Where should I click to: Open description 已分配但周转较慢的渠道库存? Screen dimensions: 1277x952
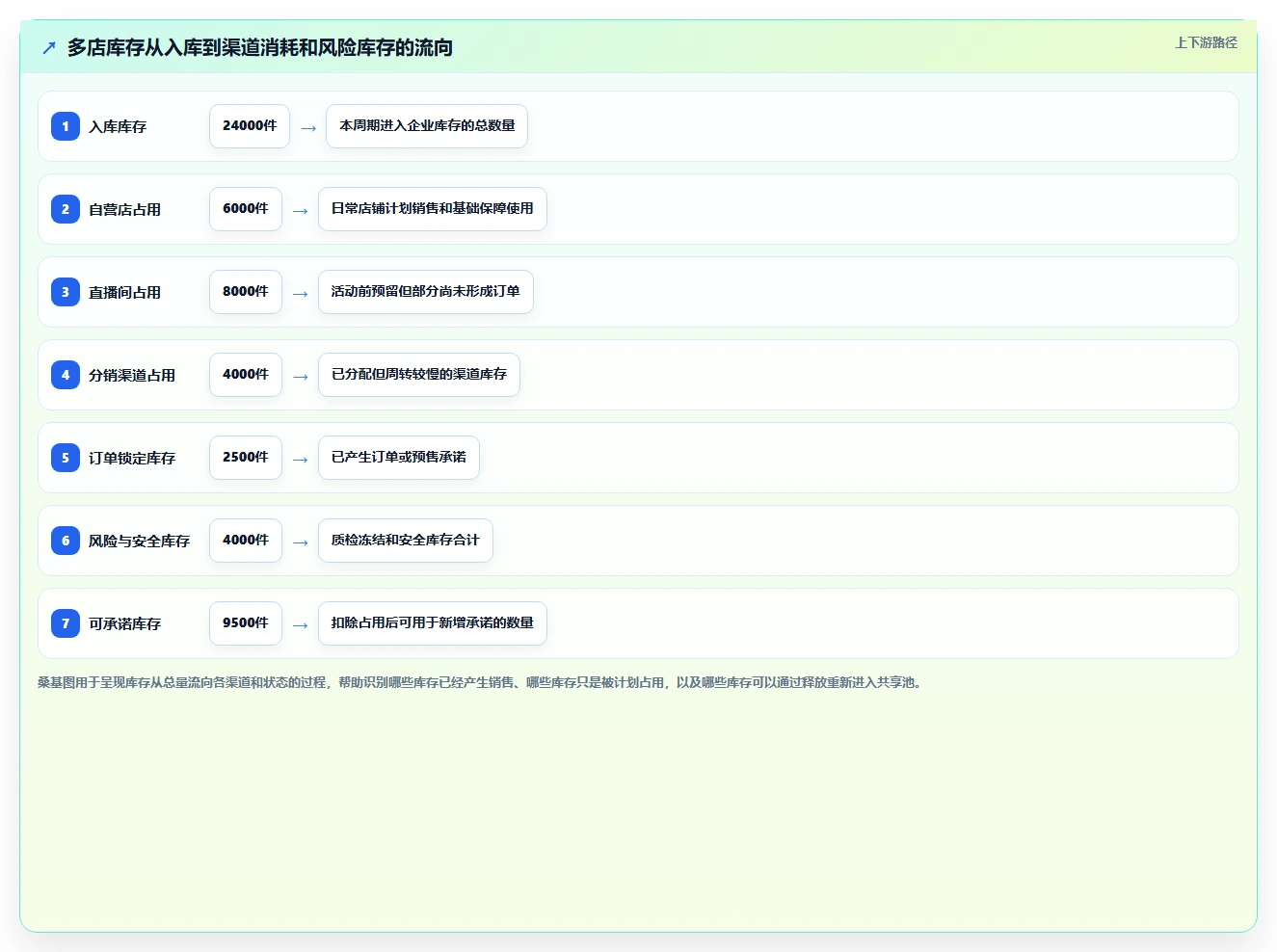coord(419,375)
